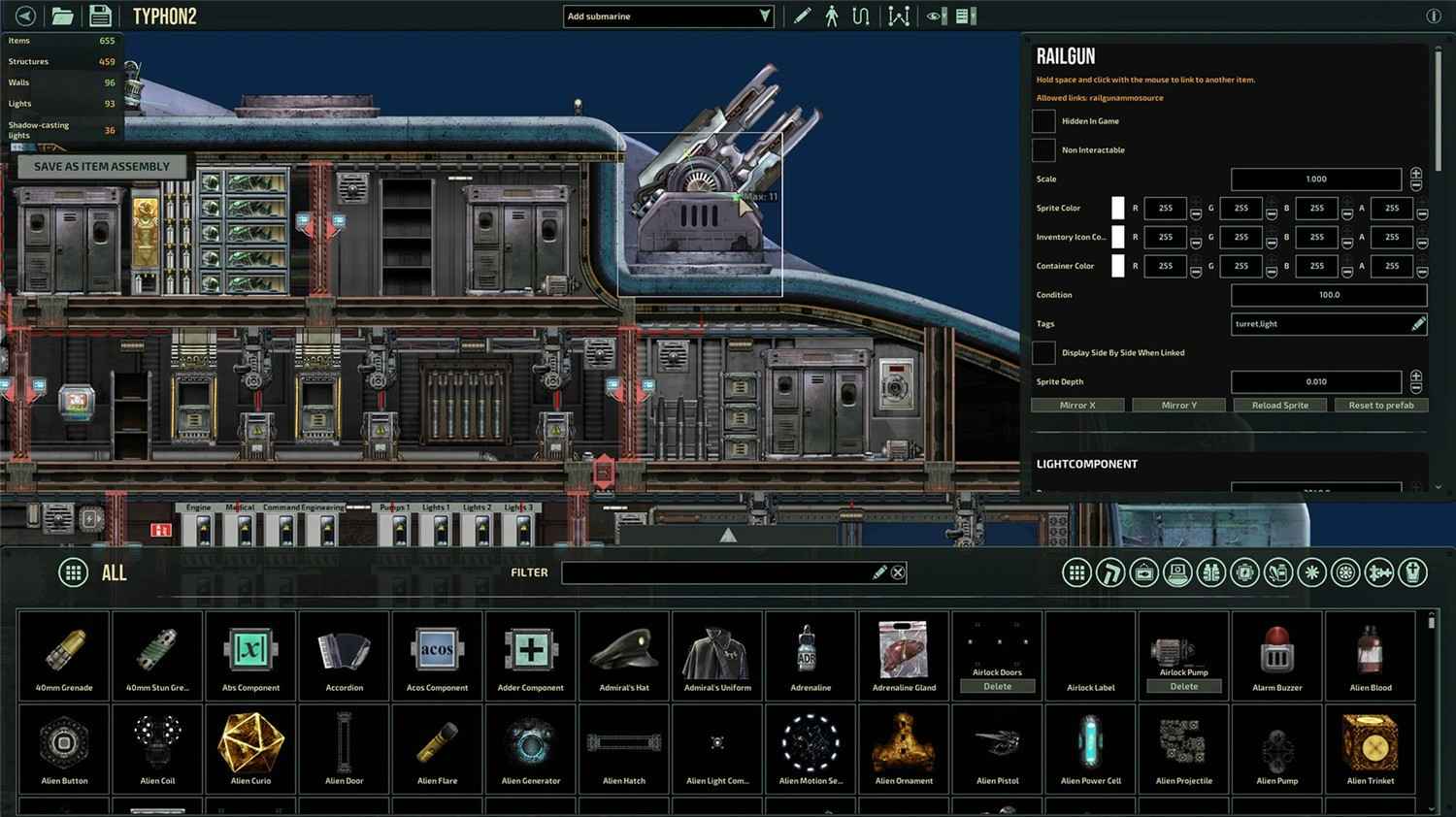The width and height of the screenshot is (1456, 817).
Task: Open the Add submarine dropdown
Action: (668, 16)
